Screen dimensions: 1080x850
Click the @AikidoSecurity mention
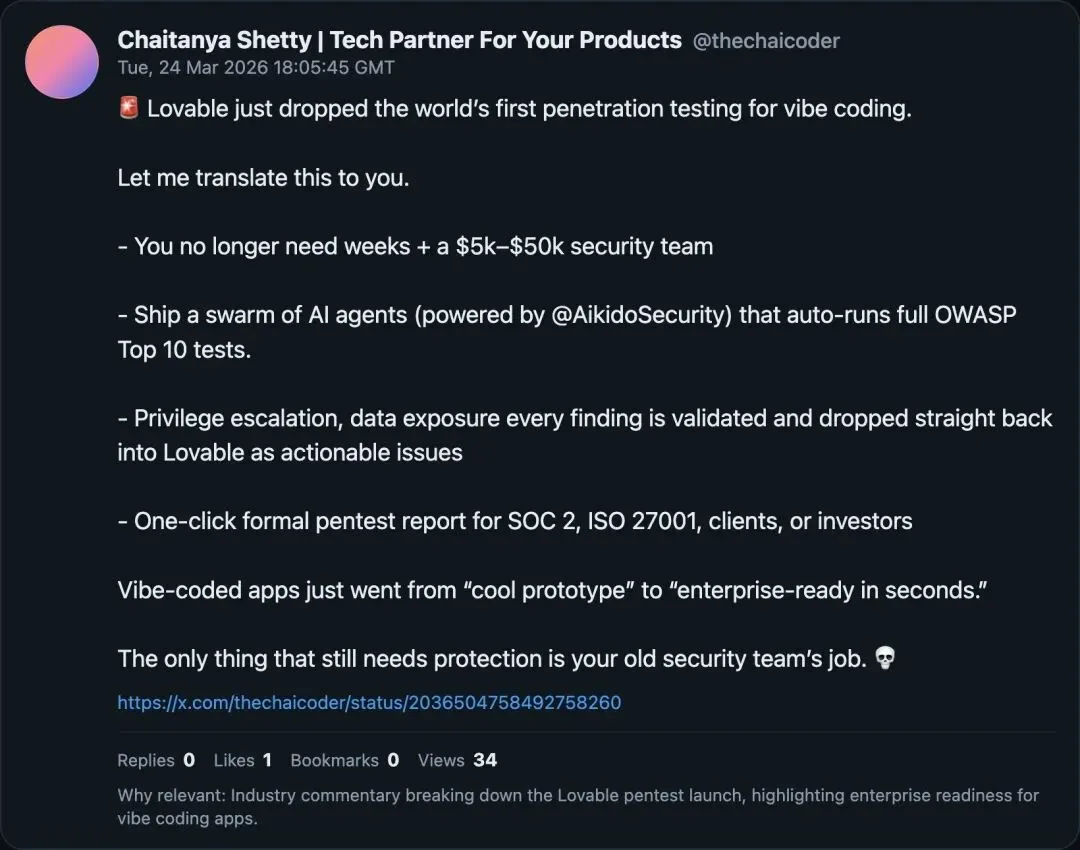(x=644, y=315)
